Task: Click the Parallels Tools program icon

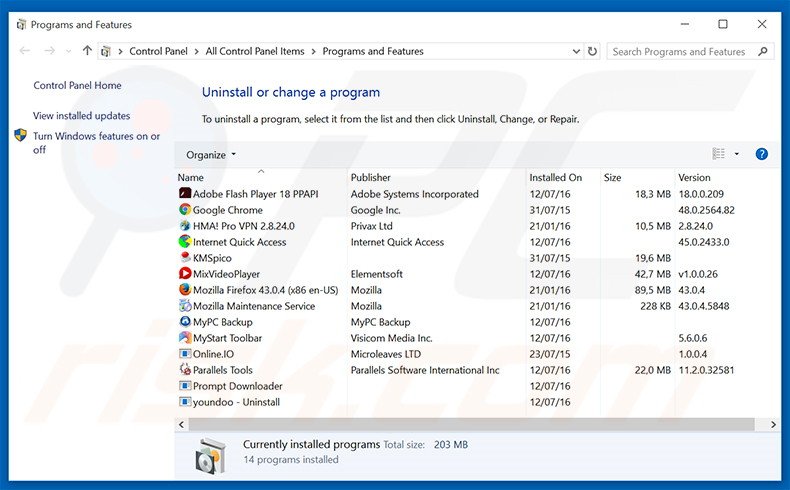Action: pyautogui.click(x=185, y=370)
